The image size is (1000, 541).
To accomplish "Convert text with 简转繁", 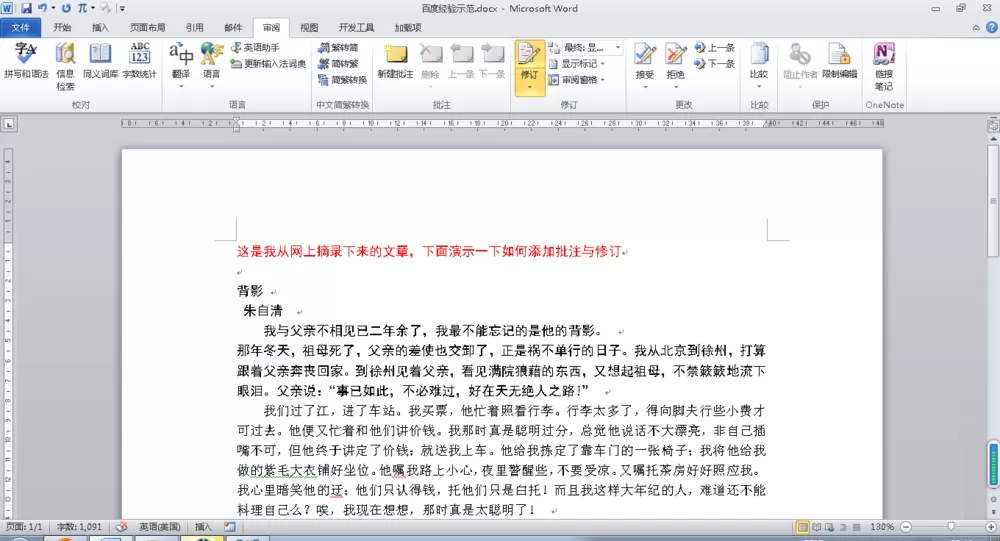I will click(x=339, y=63).
